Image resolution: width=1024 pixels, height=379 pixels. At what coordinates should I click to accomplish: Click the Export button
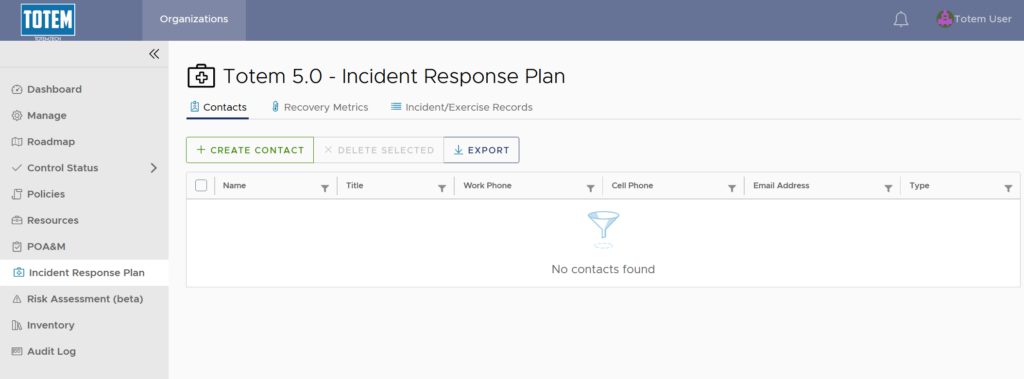(481, 150)
